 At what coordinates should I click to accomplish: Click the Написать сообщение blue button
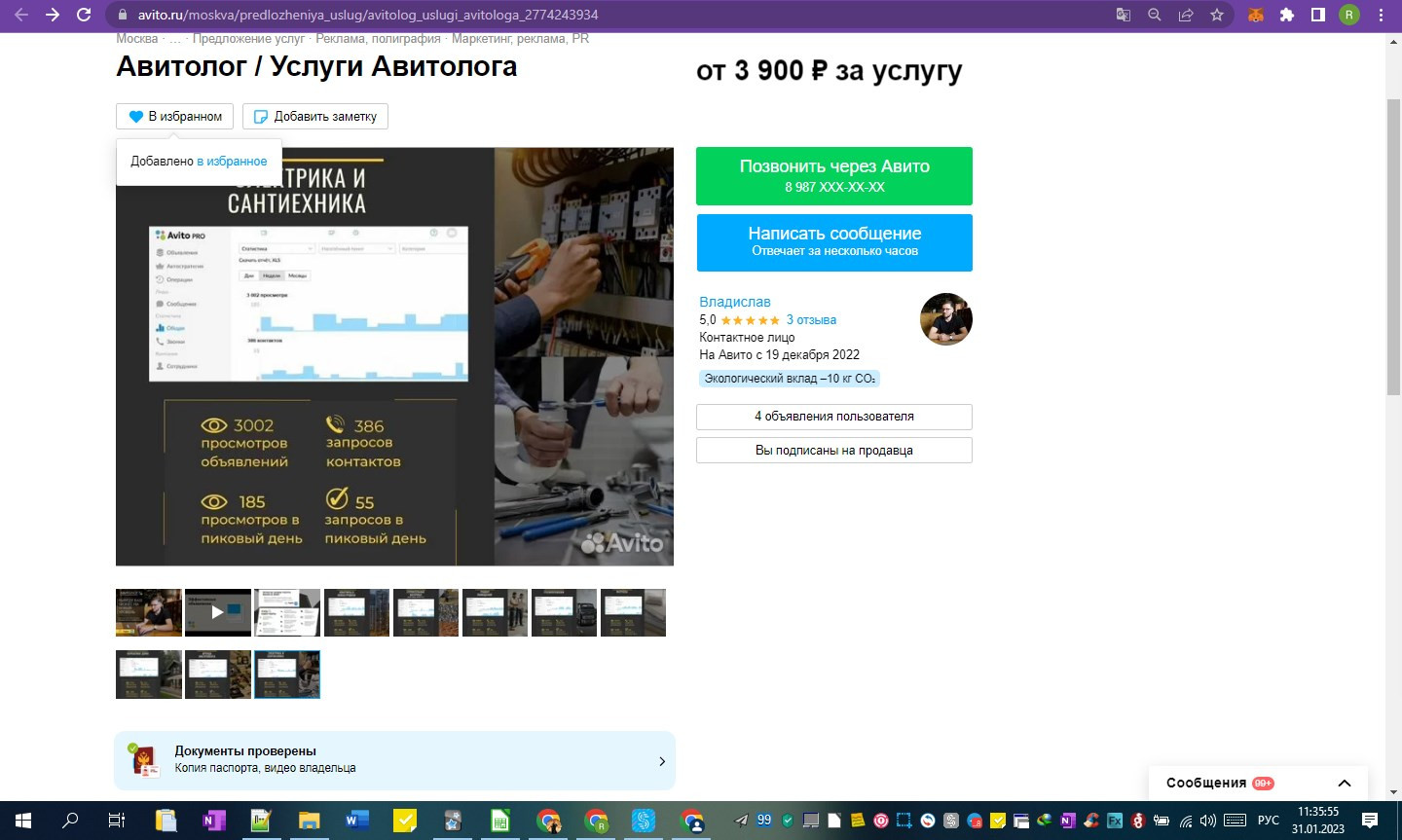tap(834, 242)
